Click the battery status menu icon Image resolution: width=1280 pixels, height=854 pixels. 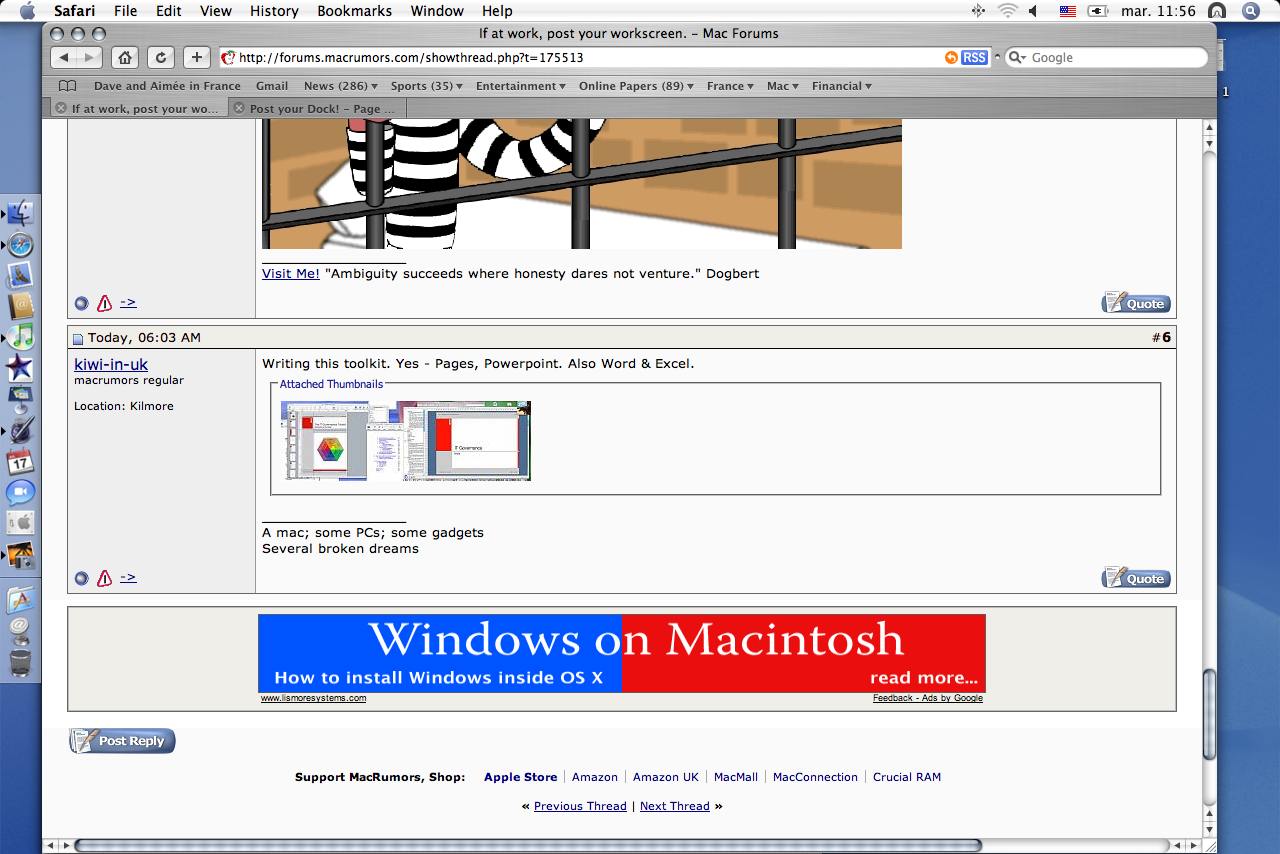click(x=1098, y=11)
